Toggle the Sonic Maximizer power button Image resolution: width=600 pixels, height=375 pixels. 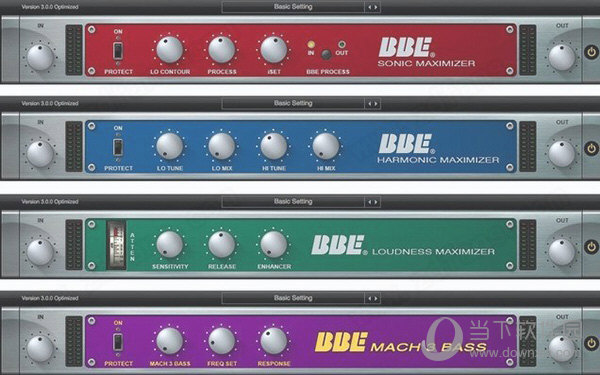click(x=591, y=52)
